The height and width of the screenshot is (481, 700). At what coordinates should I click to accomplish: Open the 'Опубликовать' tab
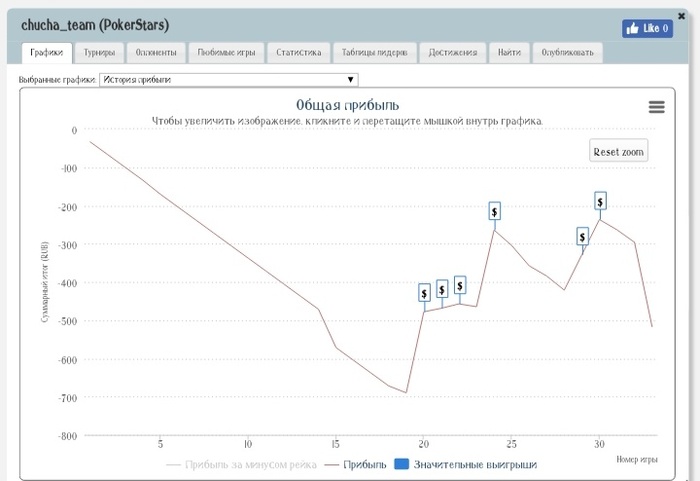pos(567,53)
